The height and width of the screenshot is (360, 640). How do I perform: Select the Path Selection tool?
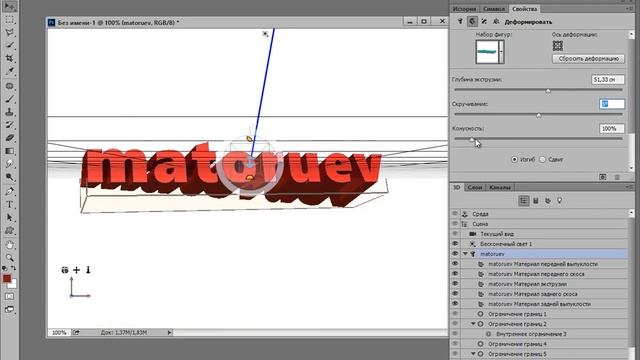(9, 218)
